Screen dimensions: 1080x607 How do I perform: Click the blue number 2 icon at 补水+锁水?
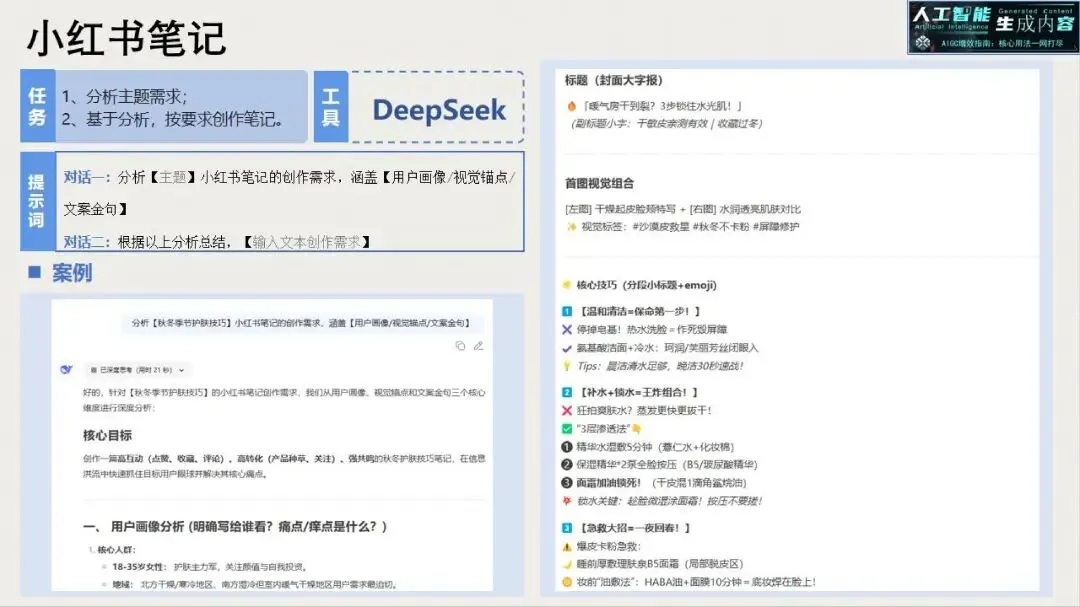pyautogui.click(x=567, y=392)
